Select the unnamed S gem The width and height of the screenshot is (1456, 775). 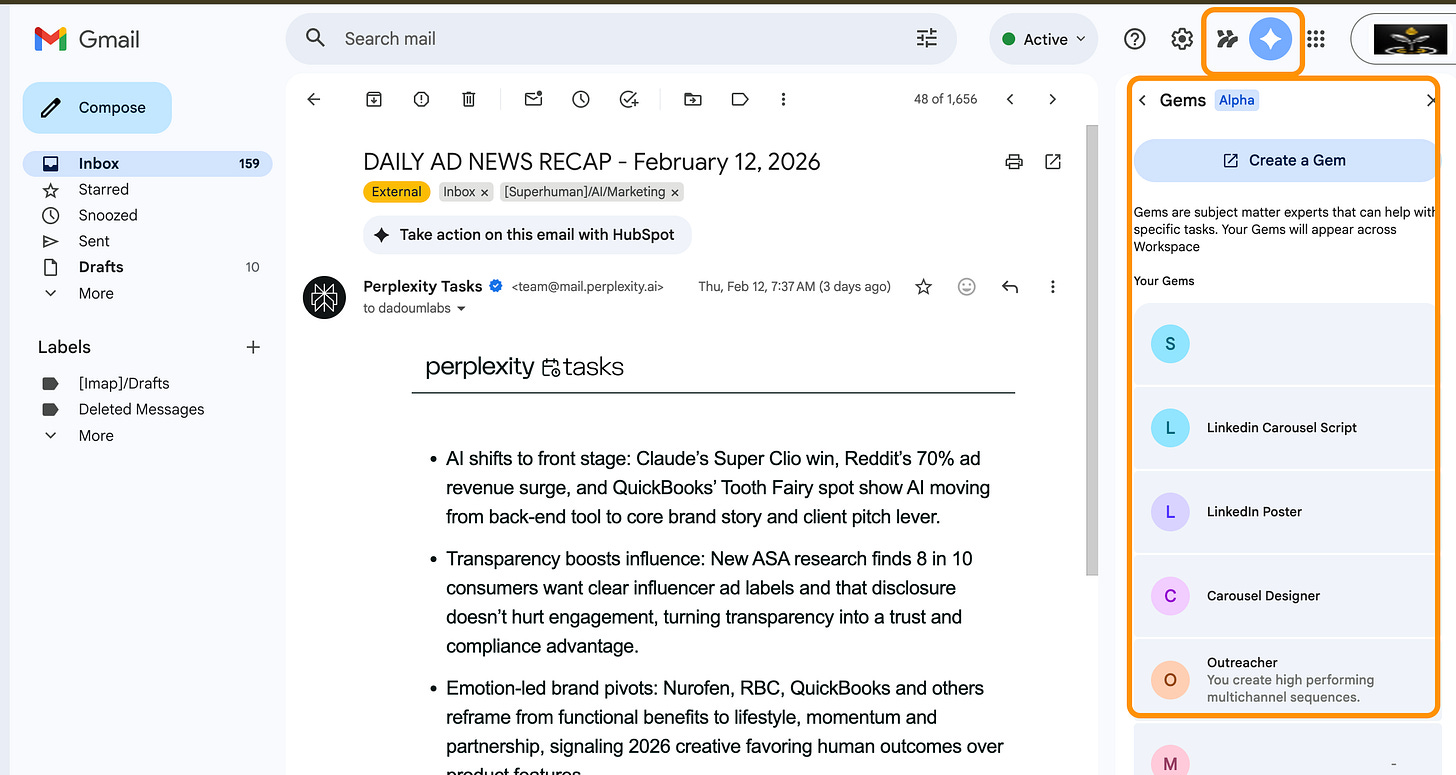tap(1285, 343)
